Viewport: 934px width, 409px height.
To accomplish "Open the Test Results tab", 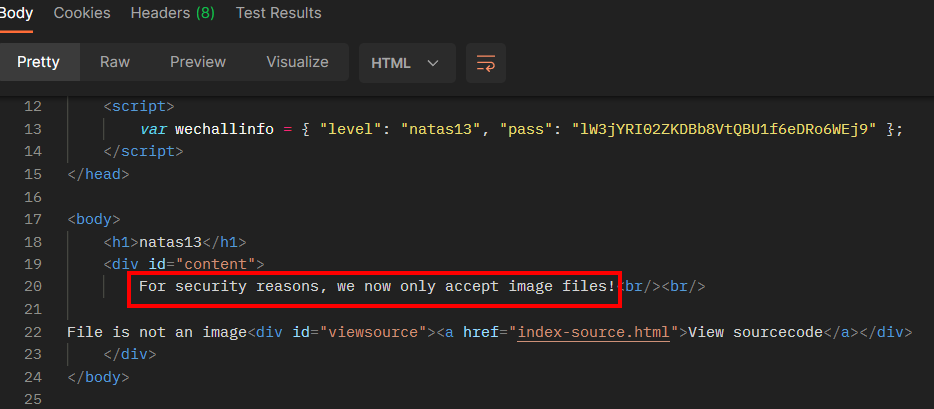I will point(278,13).
